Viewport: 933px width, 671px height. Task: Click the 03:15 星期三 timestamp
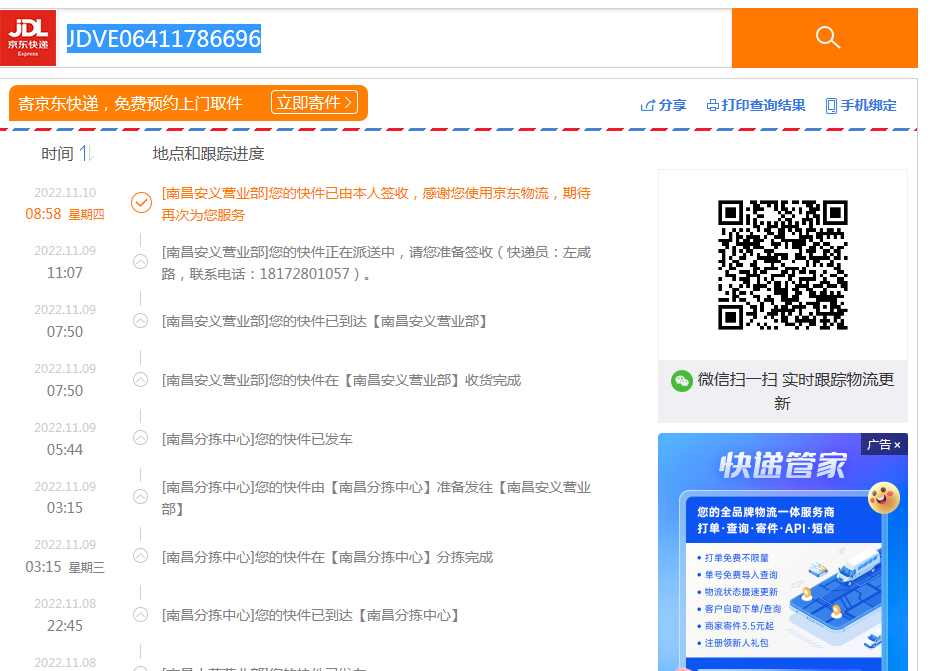click(65, 567)
